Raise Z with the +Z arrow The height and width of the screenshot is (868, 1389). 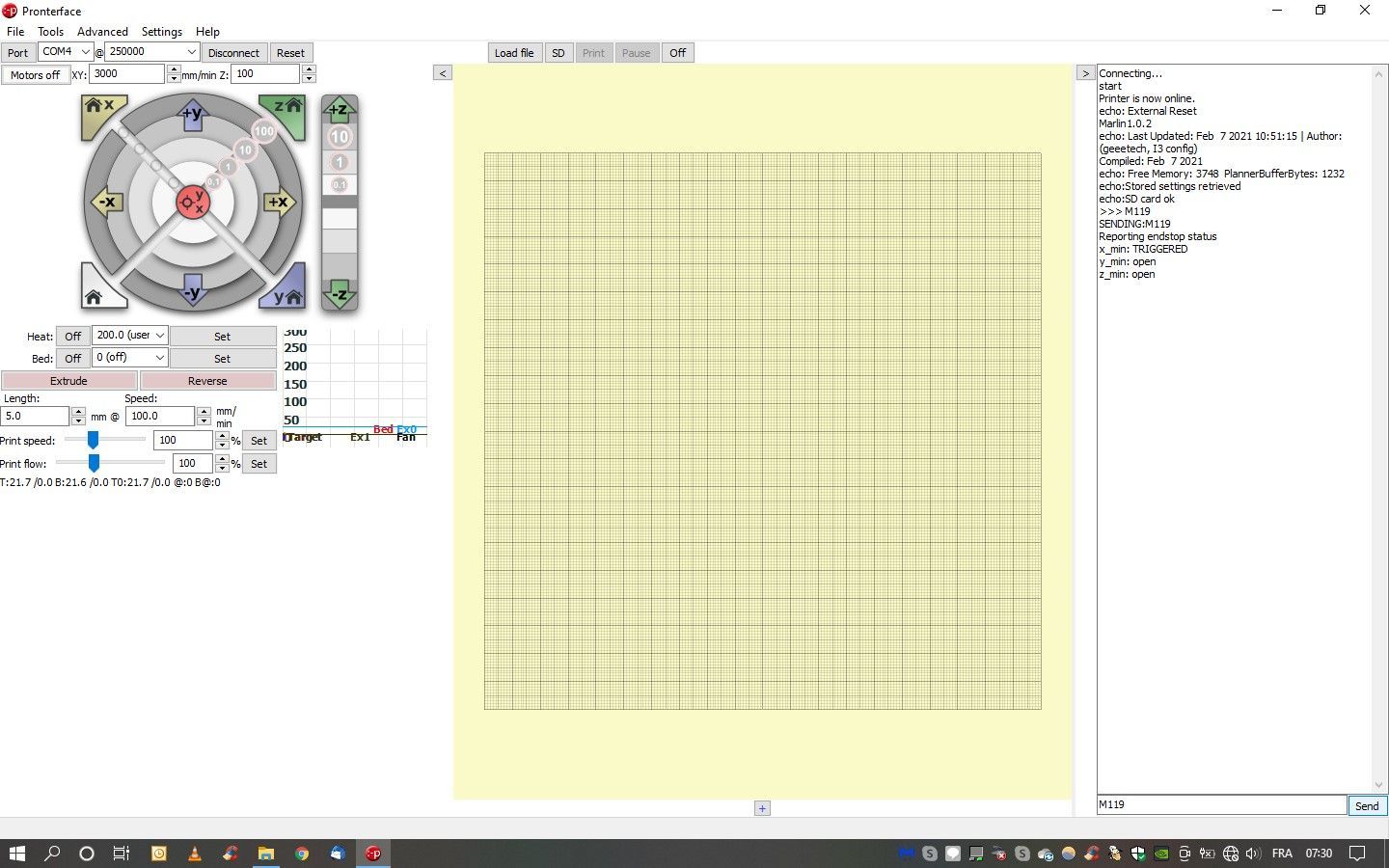(339, 110)
